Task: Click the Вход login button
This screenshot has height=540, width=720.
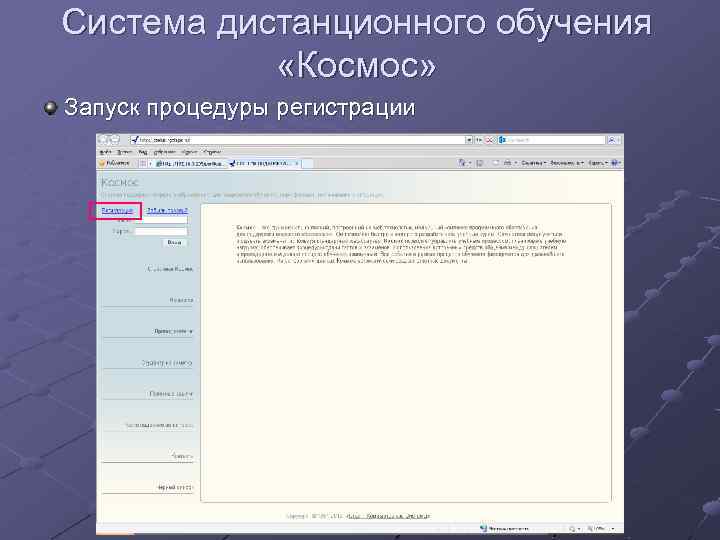Action: point(175,242)
